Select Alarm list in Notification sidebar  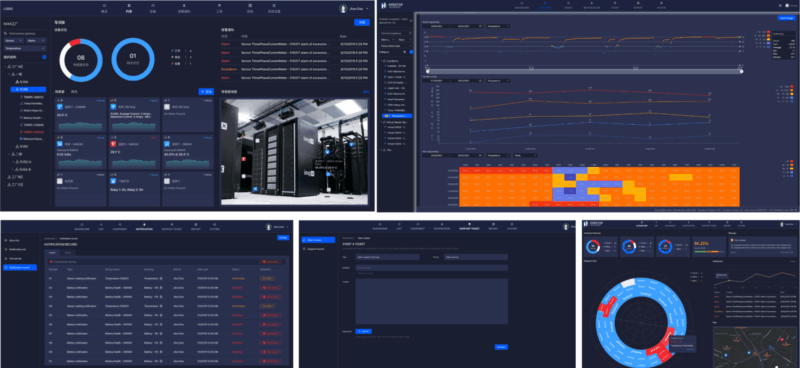[x=13, y=240]
